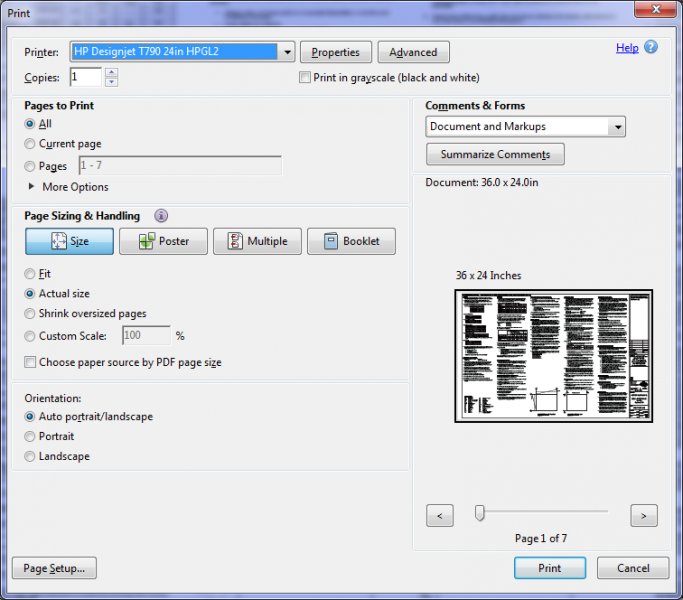Click the document preview thumbnail
This screenshot has height=600, width=683.
click(554, 356)
